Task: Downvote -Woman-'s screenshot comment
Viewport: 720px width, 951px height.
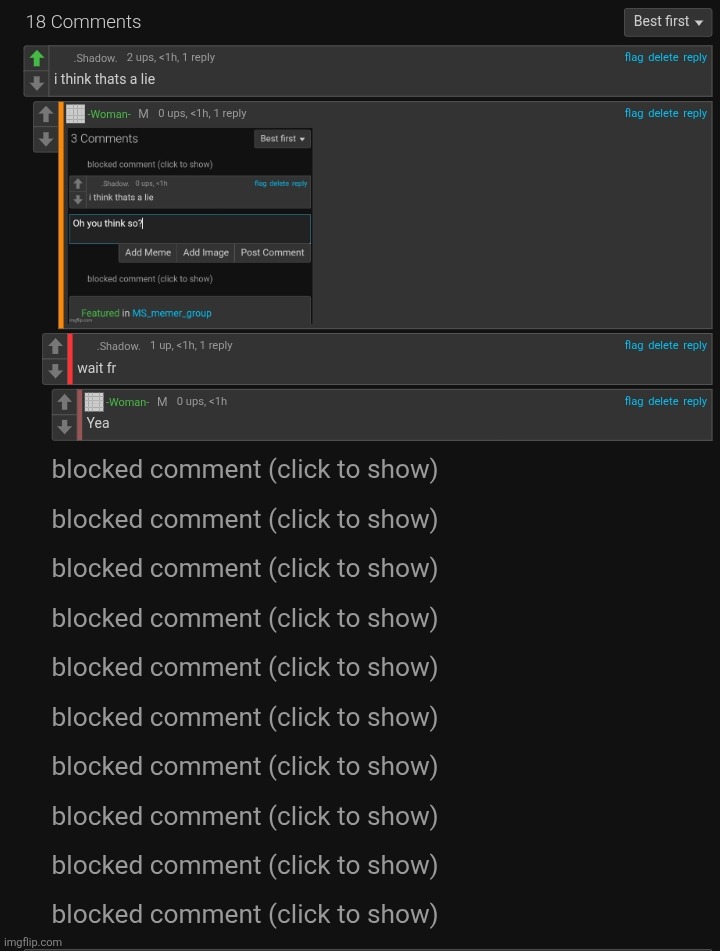Action: [x=45, y=139]
